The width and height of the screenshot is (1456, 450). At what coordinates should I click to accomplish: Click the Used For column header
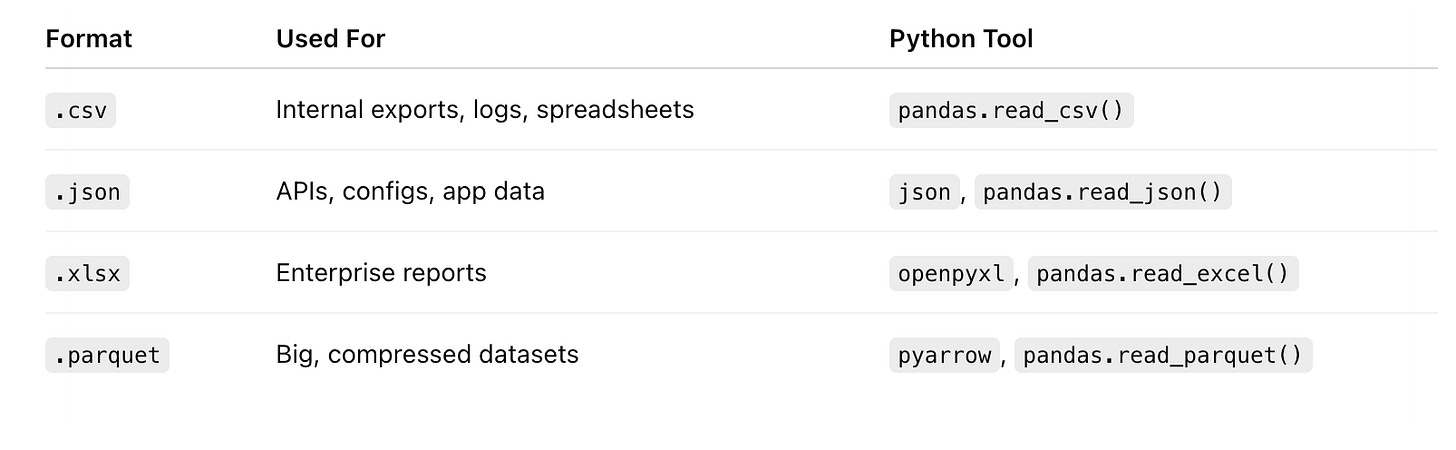330,39
